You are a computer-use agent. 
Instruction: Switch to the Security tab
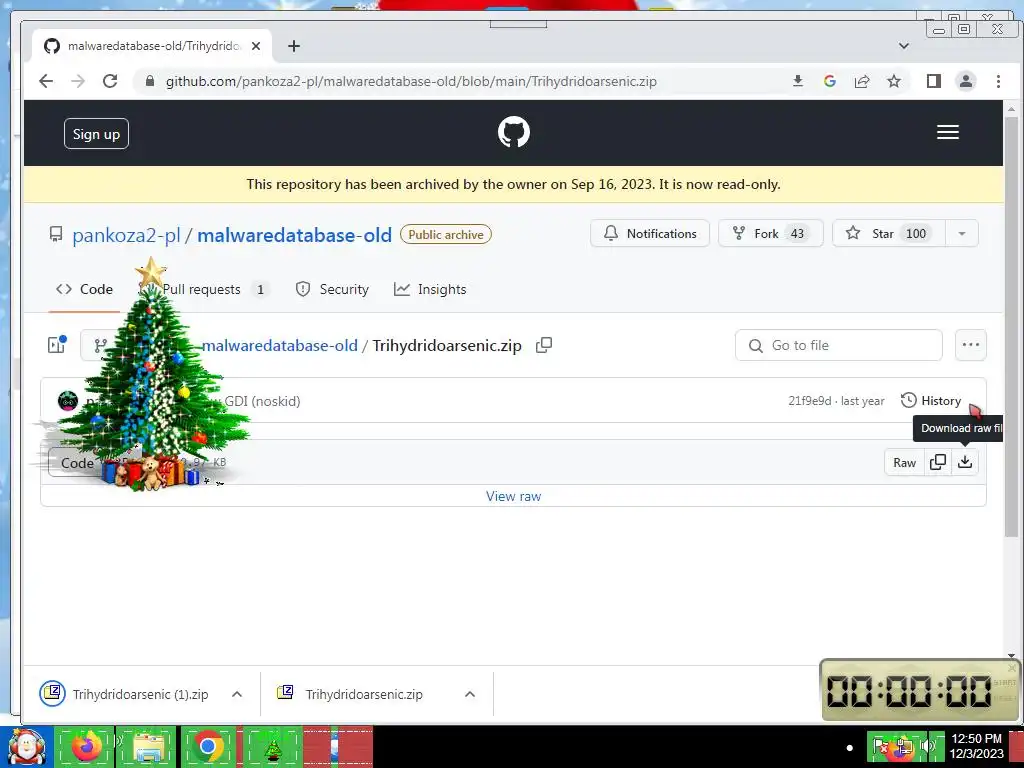click(x=332, y=289)
